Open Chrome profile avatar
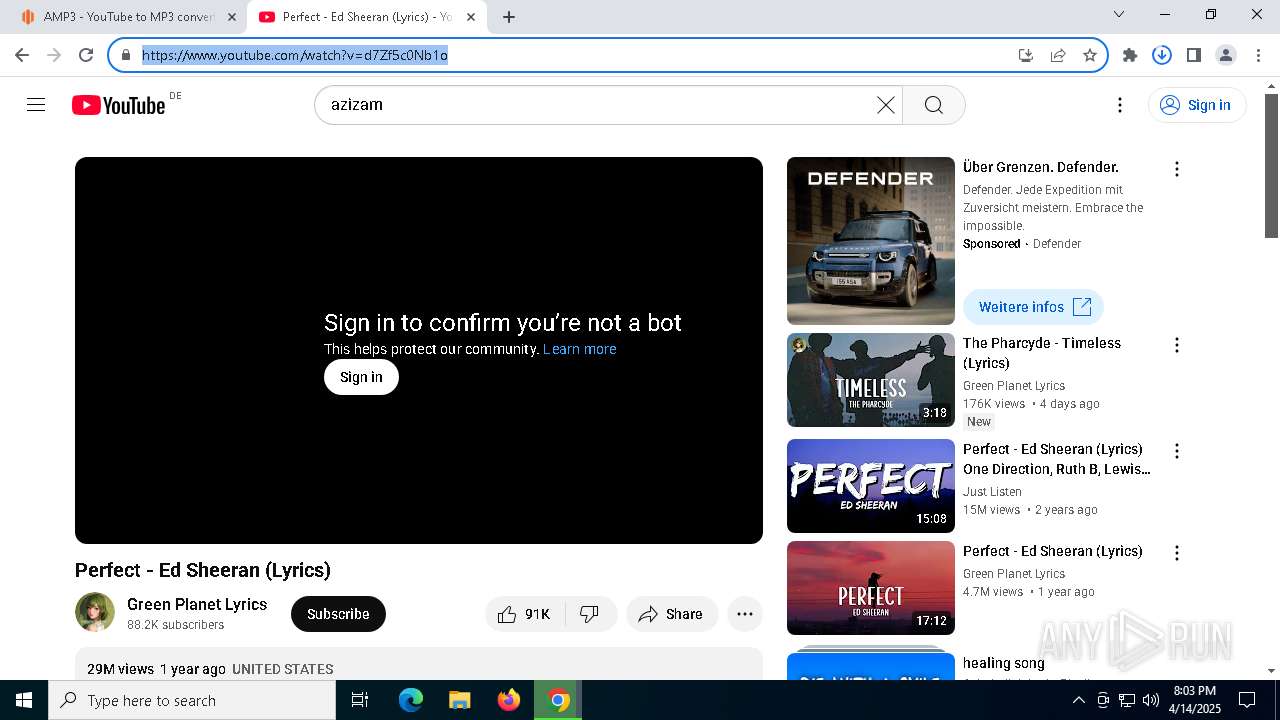The image size is (1280, 720). [1226, 55]
